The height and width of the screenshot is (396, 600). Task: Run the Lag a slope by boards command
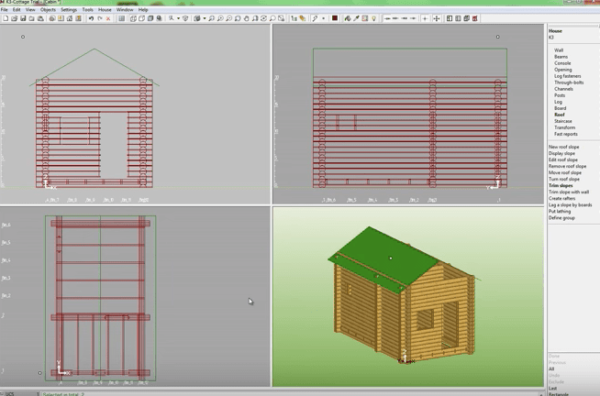570,205
